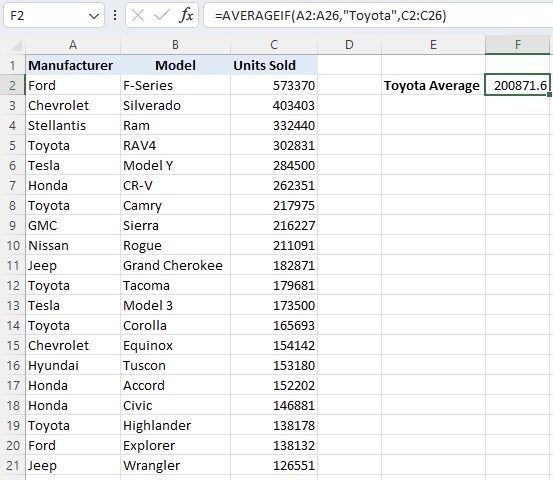
Task: Click the Model header cell
Action: (x=175, y=65)
